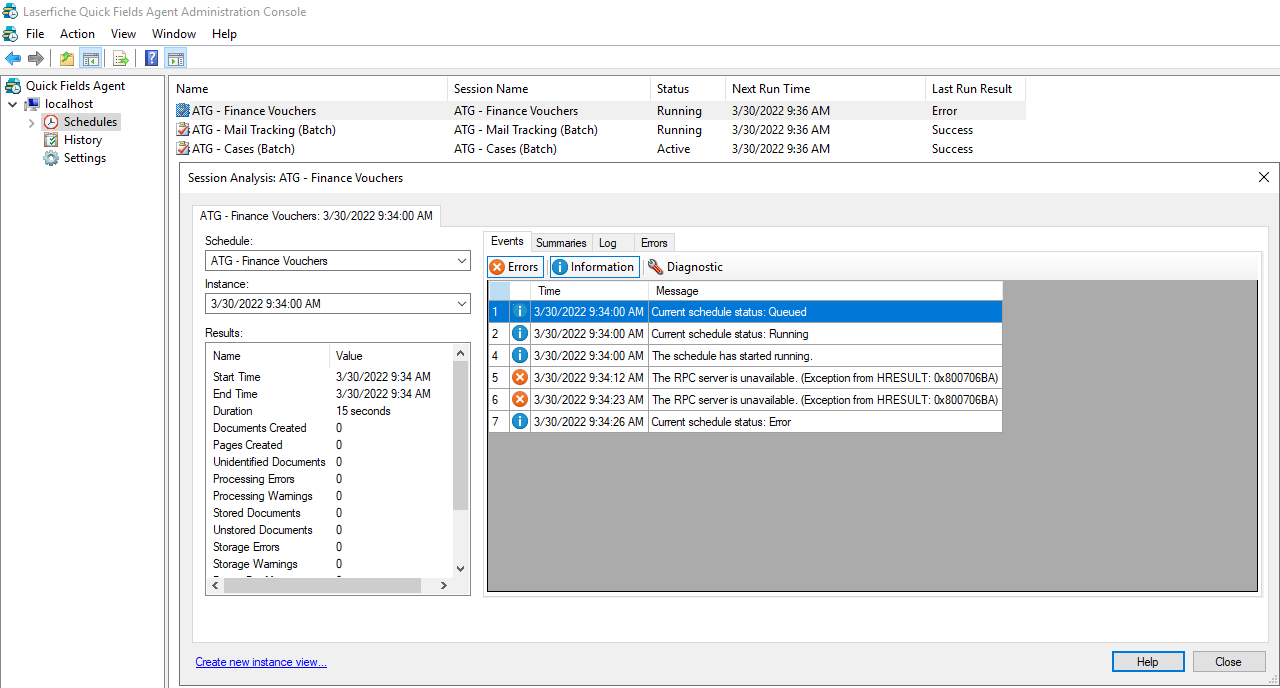This screenshot has height=688, width=1280.
Task: Click the folder Up One Level icon
Action: 67,58
